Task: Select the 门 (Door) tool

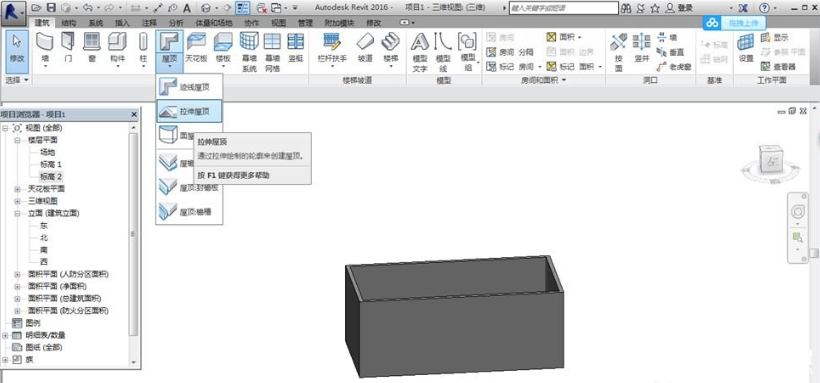Action: tap(67, 48)
